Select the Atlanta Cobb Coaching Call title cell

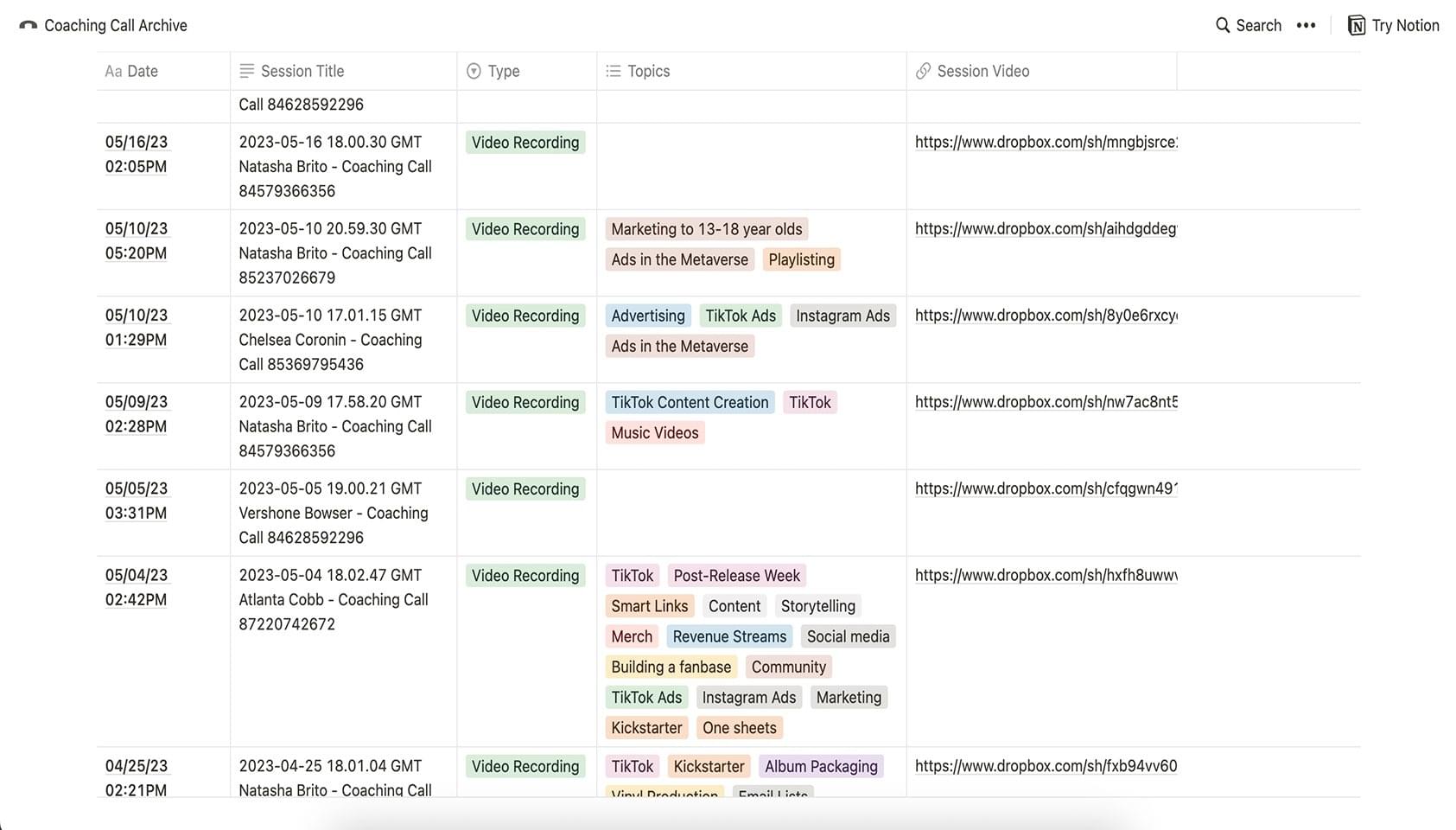pyautogui.click(x=343, y=652)
